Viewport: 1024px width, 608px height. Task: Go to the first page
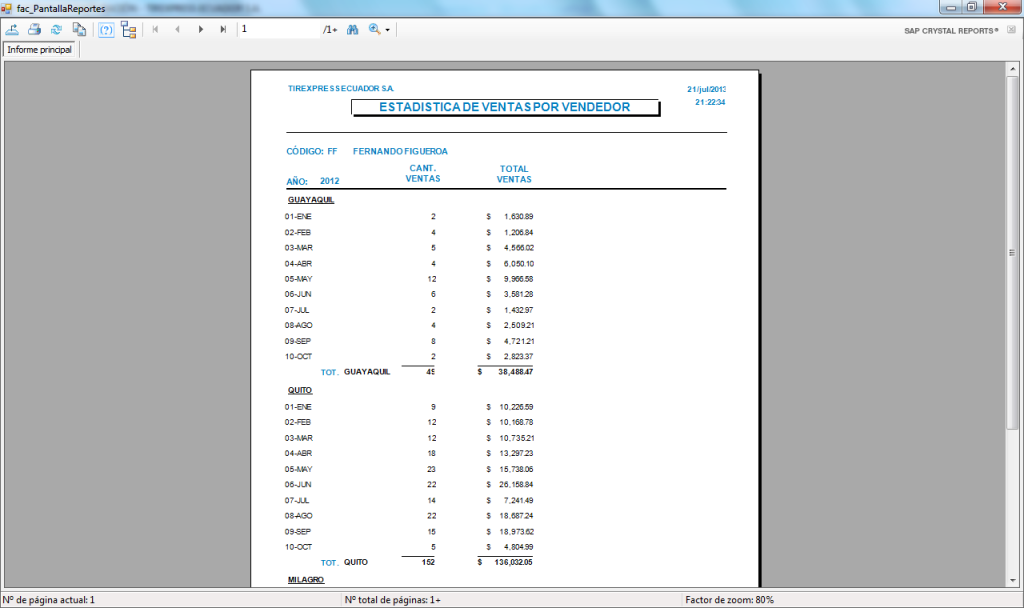click(155, 30)
